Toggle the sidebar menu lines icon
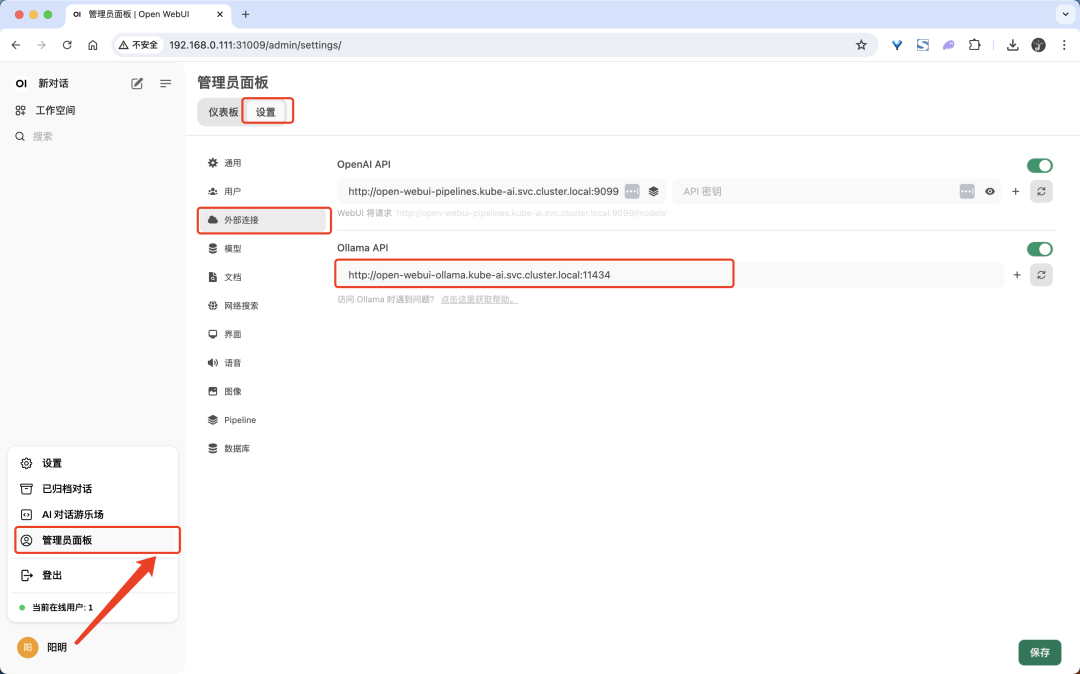 coord(165,83)
